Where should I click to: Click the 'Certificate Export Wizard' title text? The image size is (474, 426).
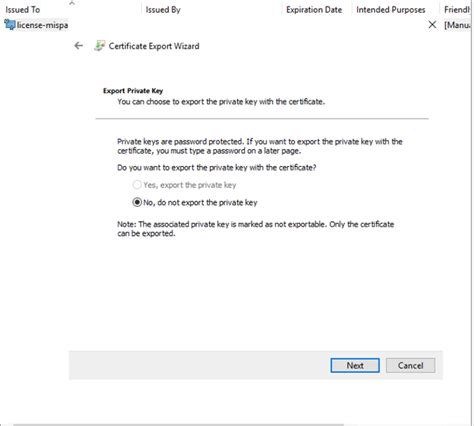154,46
